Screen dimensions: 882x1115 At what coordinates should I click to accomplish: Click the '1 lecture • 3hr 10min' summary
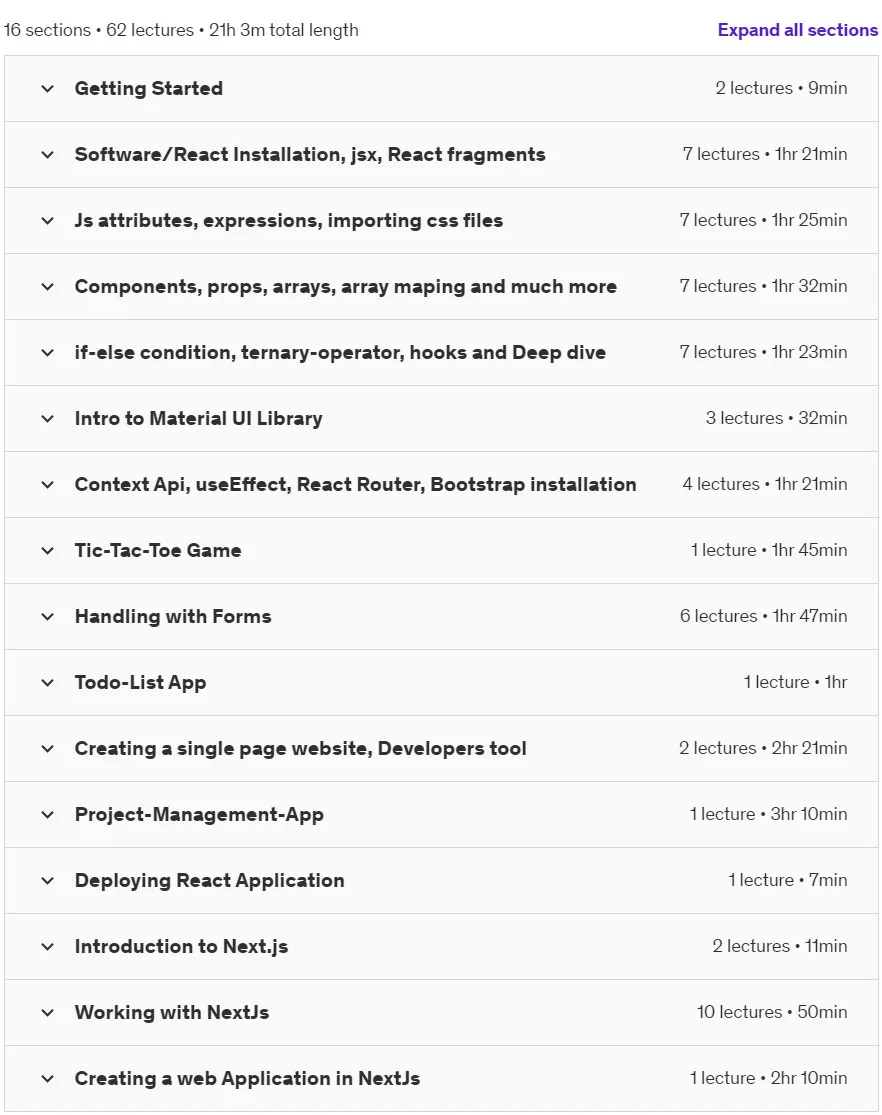point(768,814)
